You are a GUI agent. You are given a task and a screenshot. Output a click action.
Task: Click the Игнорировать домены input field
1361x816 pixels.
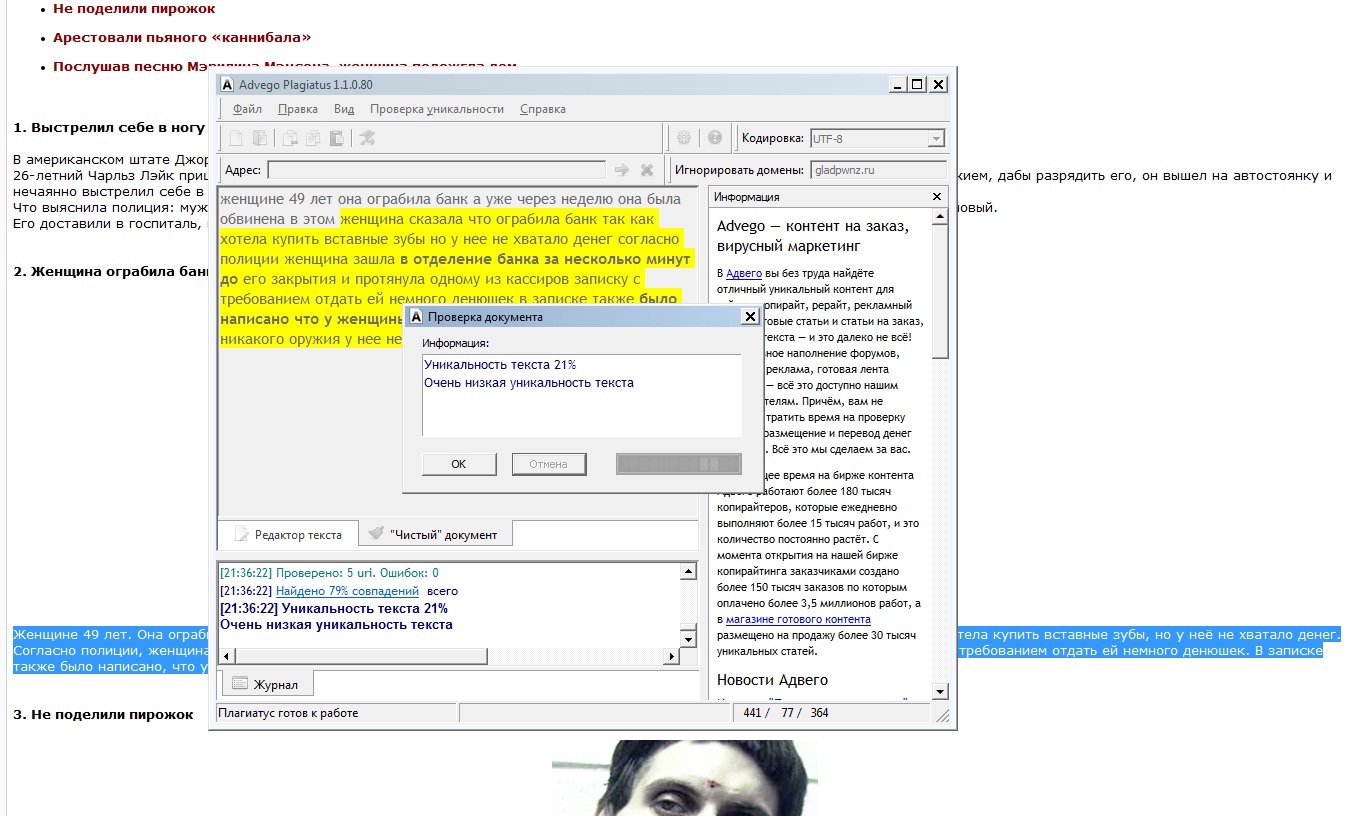[877, 170]
